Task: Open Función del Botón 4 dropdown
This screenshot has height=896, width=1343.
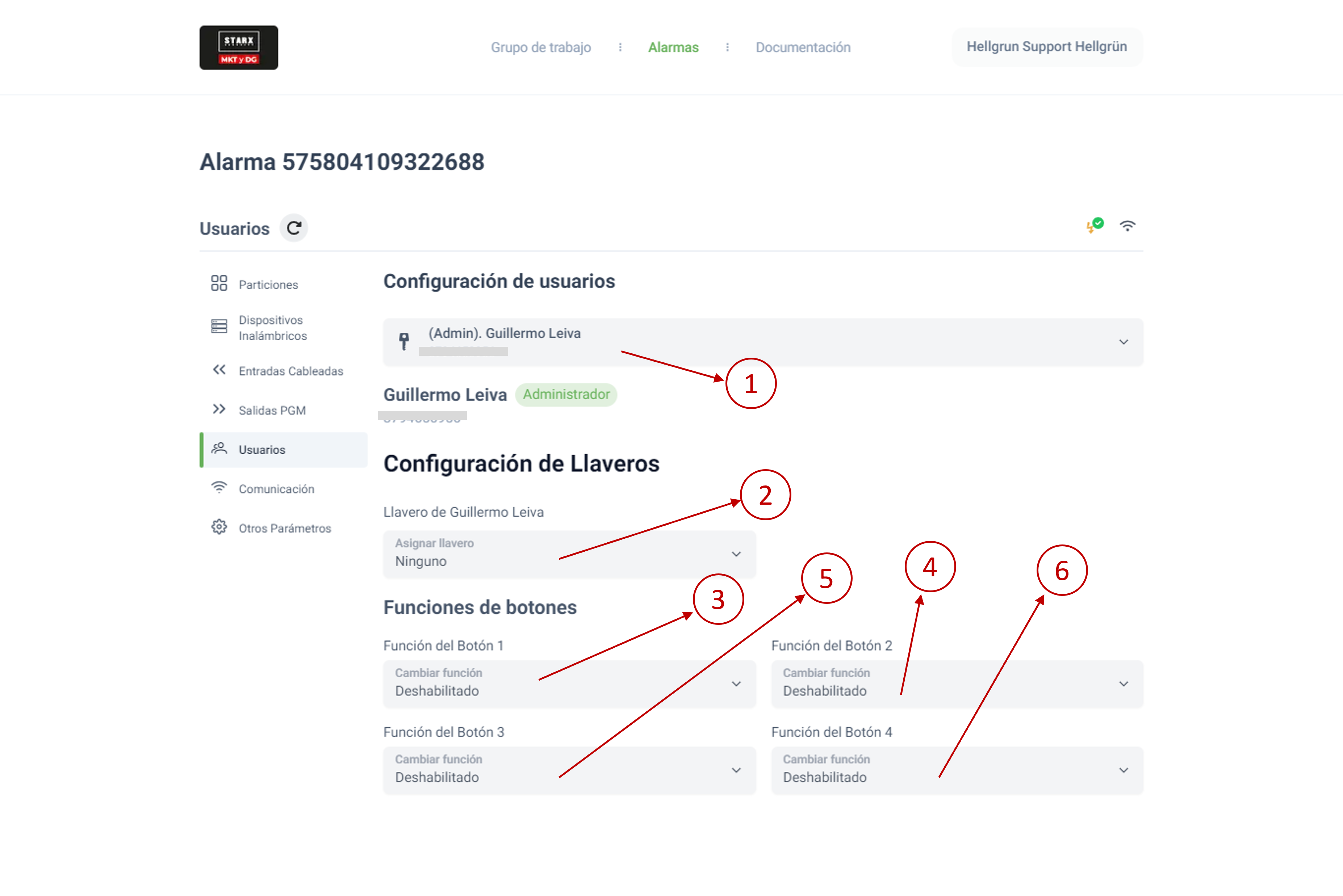Action: pos(1123,770)
